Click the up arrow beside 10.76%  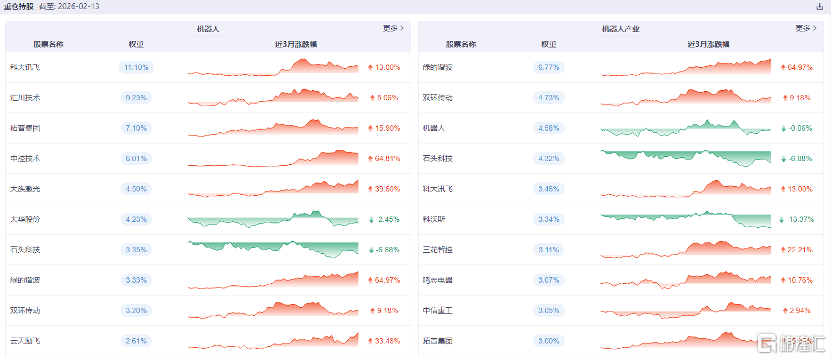[x=783, y=280]
